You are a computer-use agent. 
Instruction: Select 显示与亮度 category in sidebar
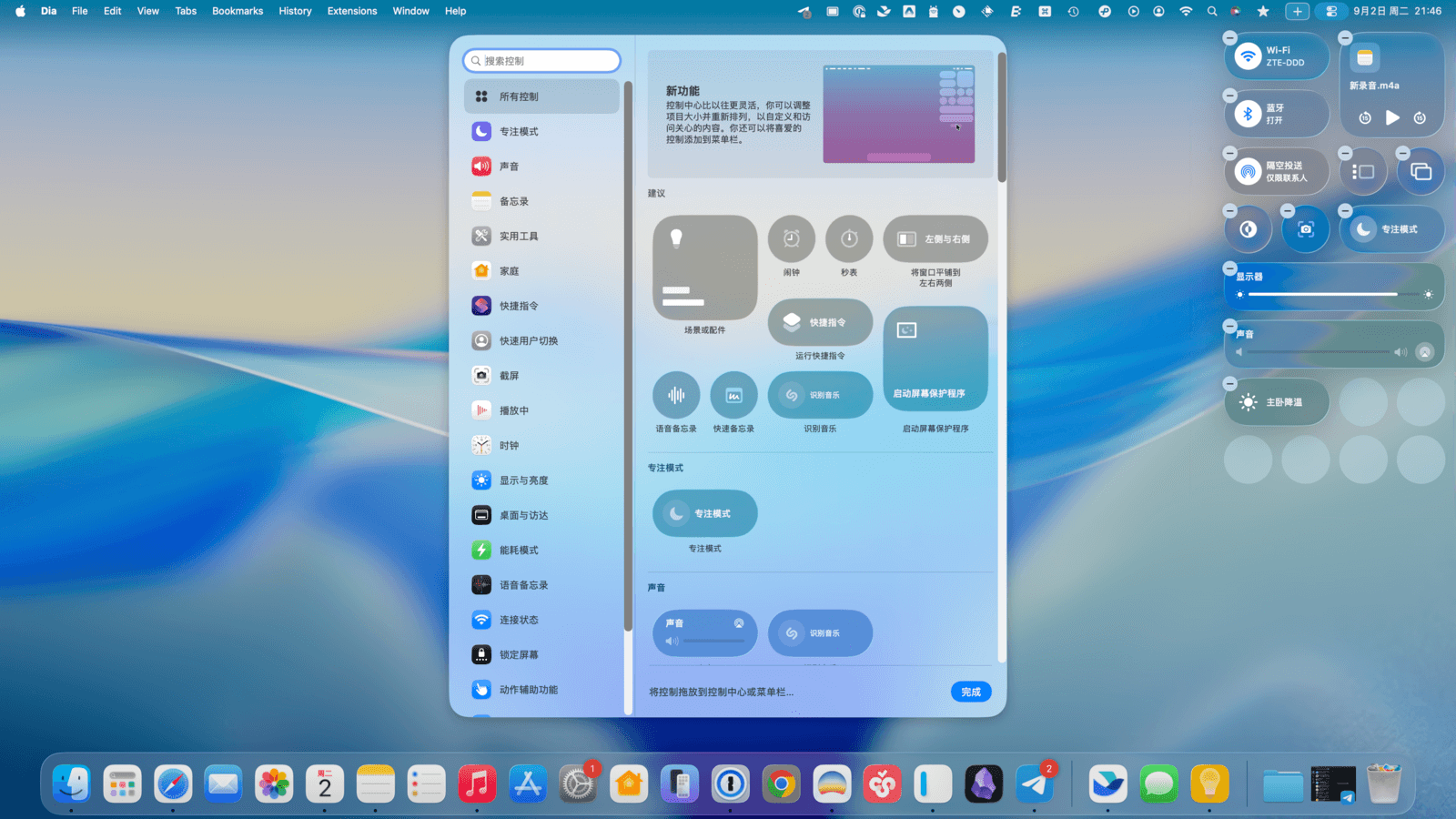pyautogui.click(x=523, y=480)
